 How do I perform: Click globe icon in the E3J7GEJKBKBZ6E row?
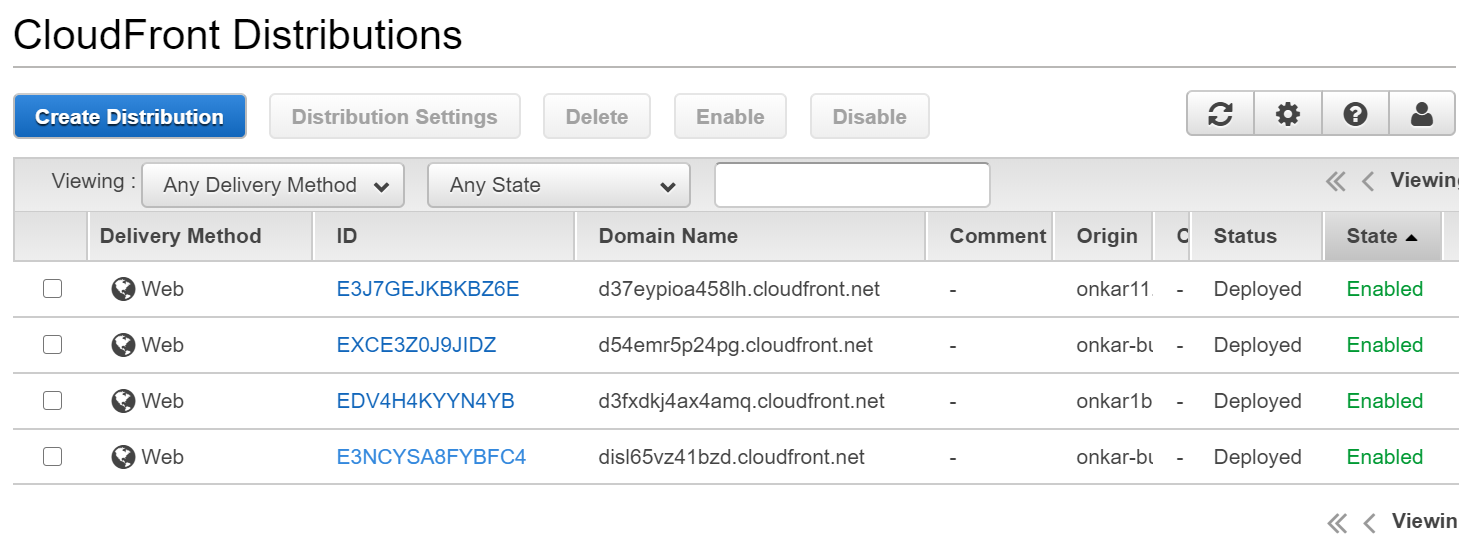[123, 289]
